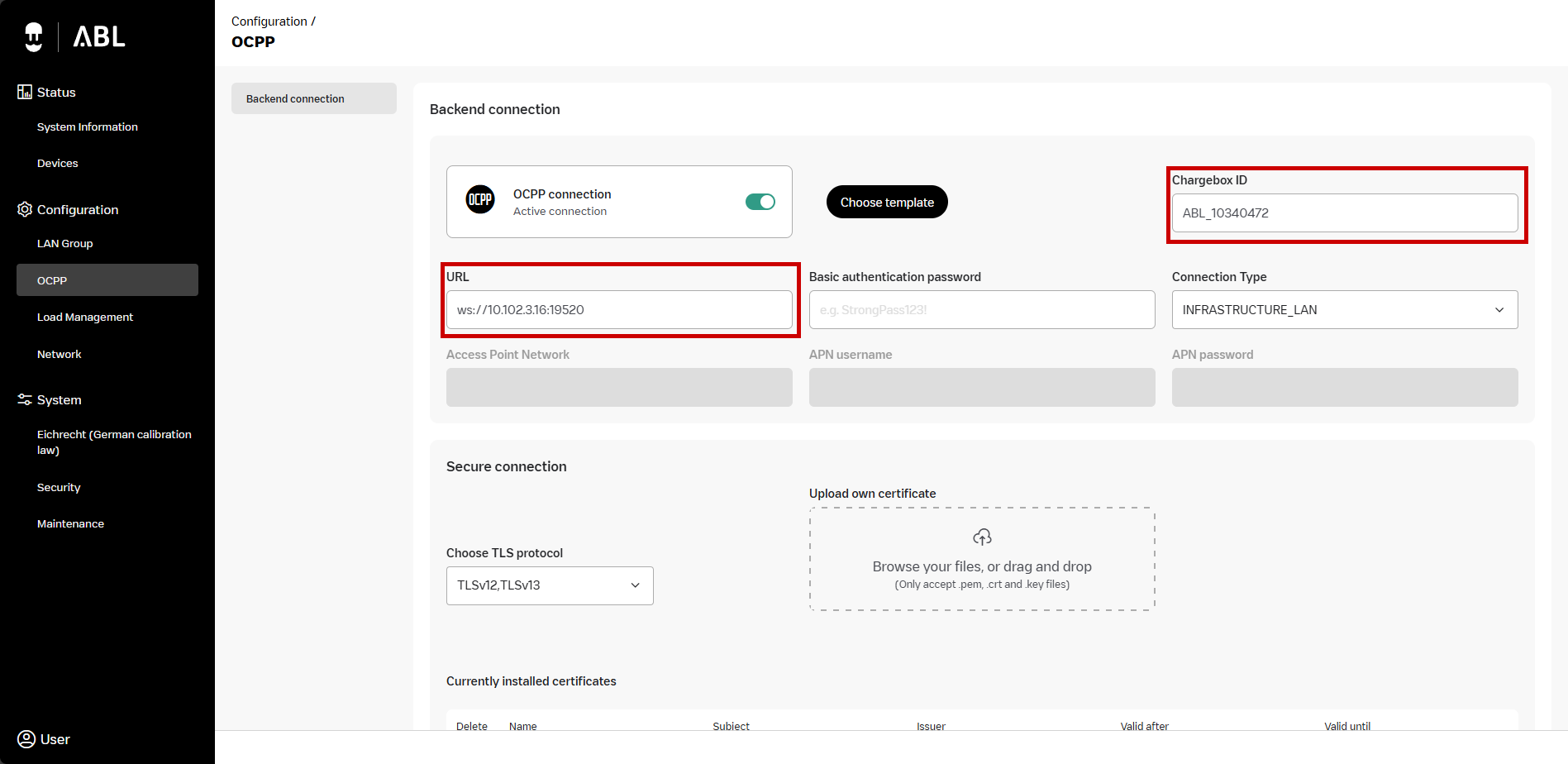Click the System sliders icon
The image size is (1568, 764).
[25, 399]
